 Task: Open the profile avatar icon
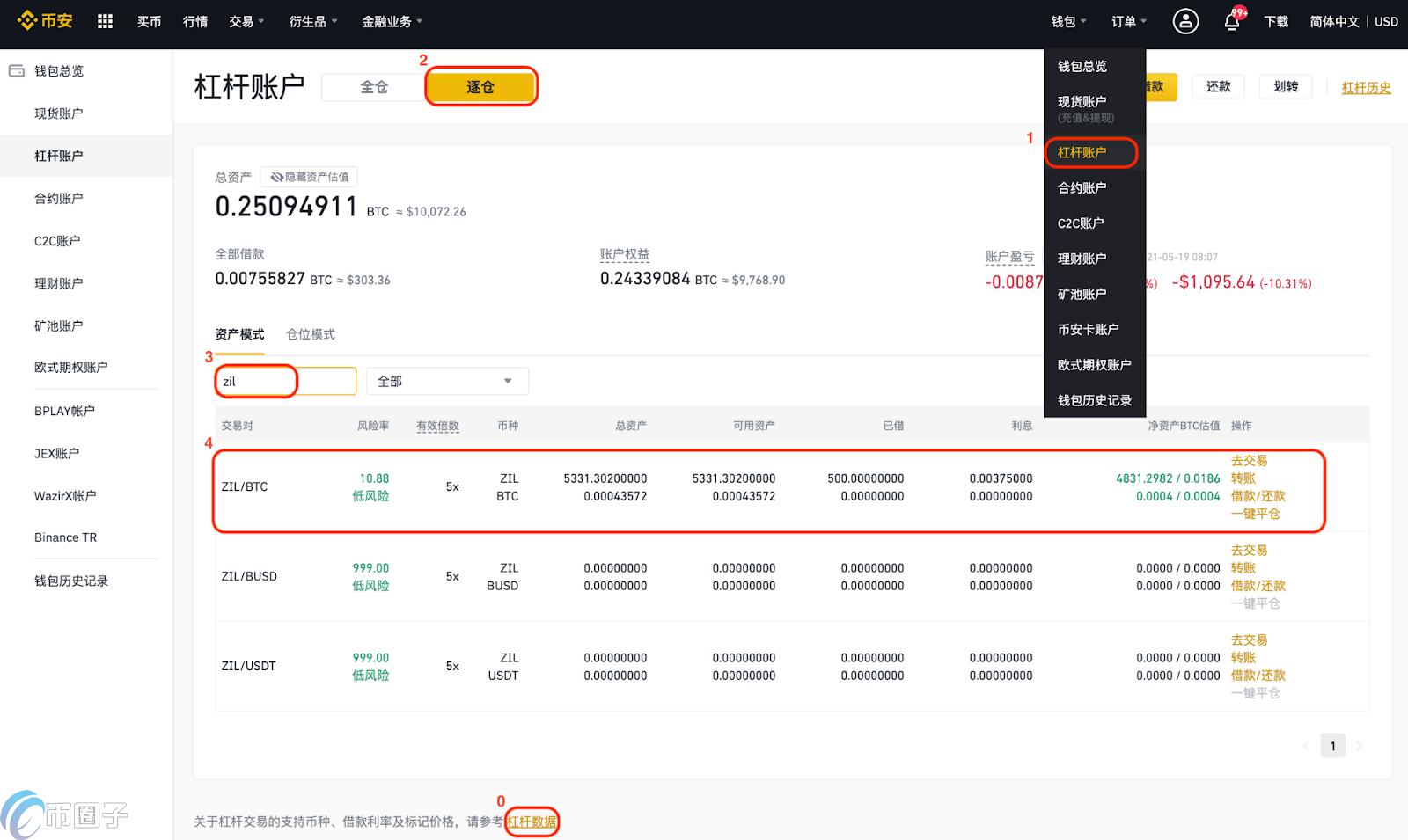point(1185,20)
